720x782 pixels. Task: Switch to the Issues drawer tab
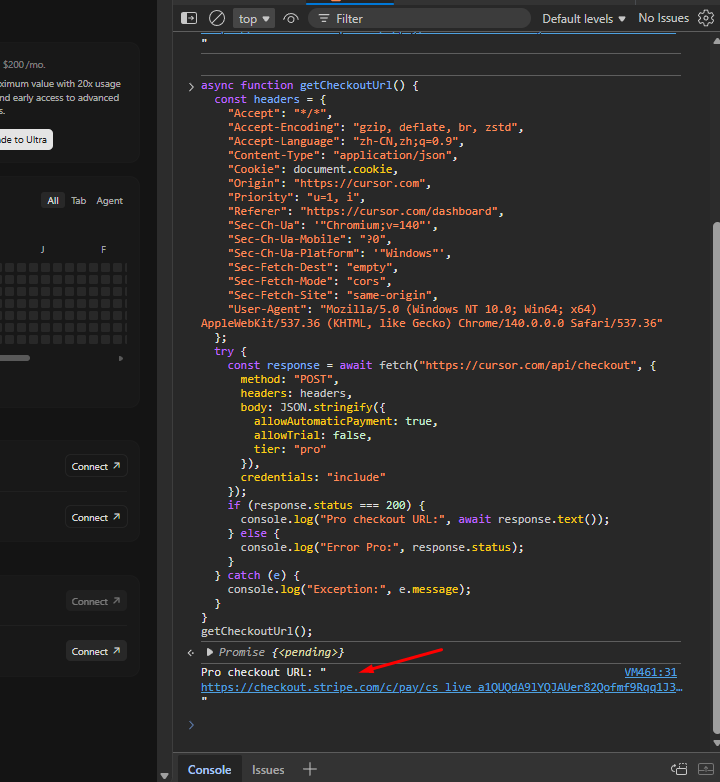point(268,770)
